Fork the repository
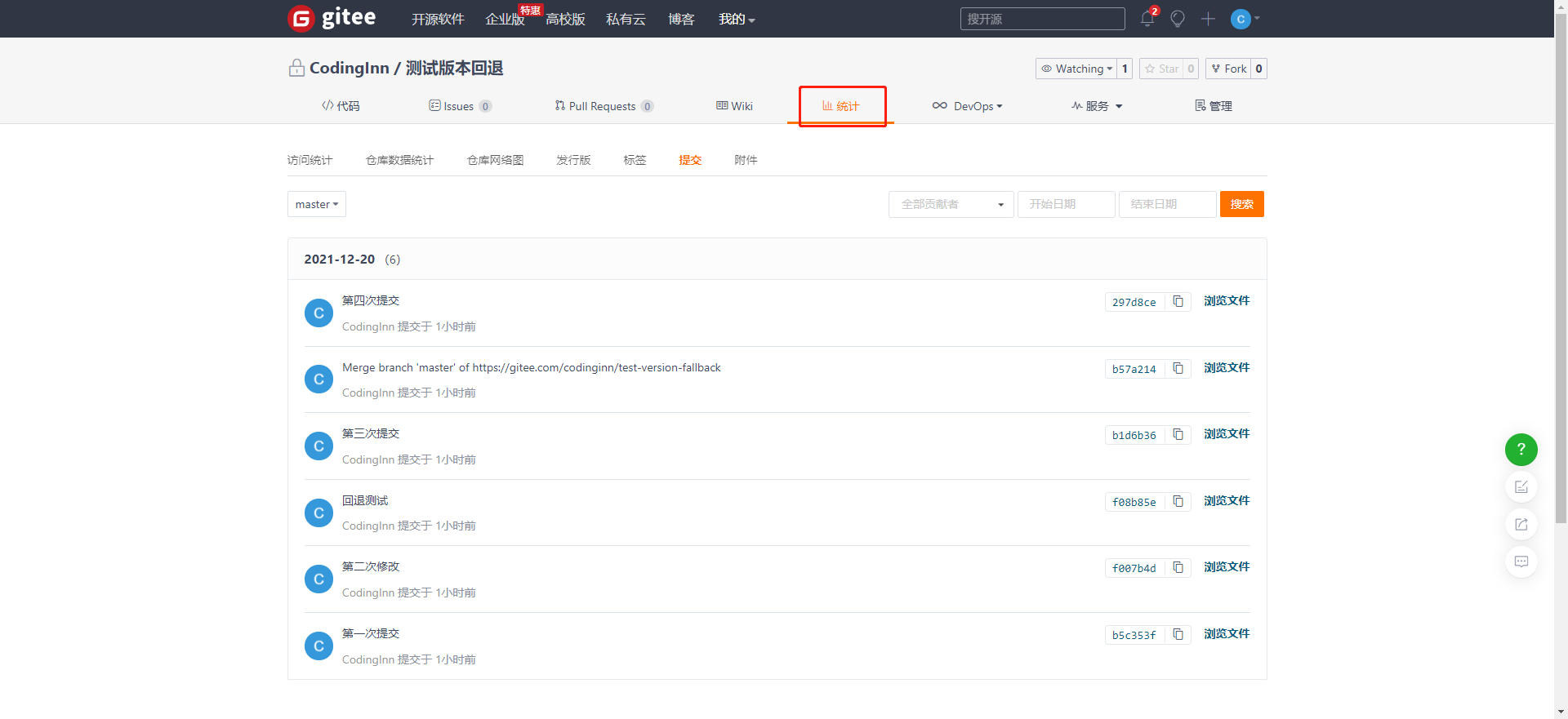Viewport: 1568px width, 719px height. 1228,69
